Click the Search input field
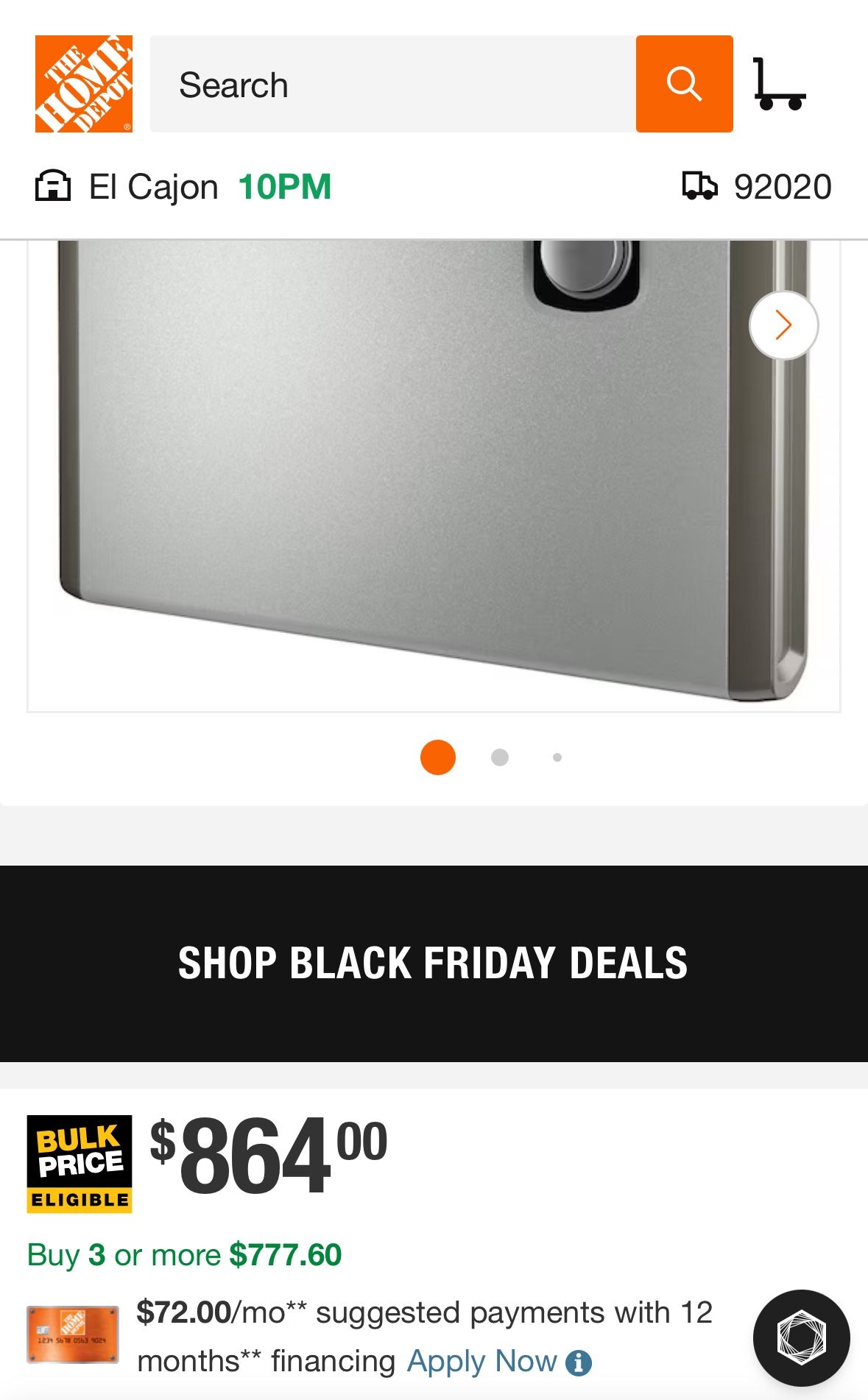The height and width of the screenshot is (1400, 868). click(393, 84)
